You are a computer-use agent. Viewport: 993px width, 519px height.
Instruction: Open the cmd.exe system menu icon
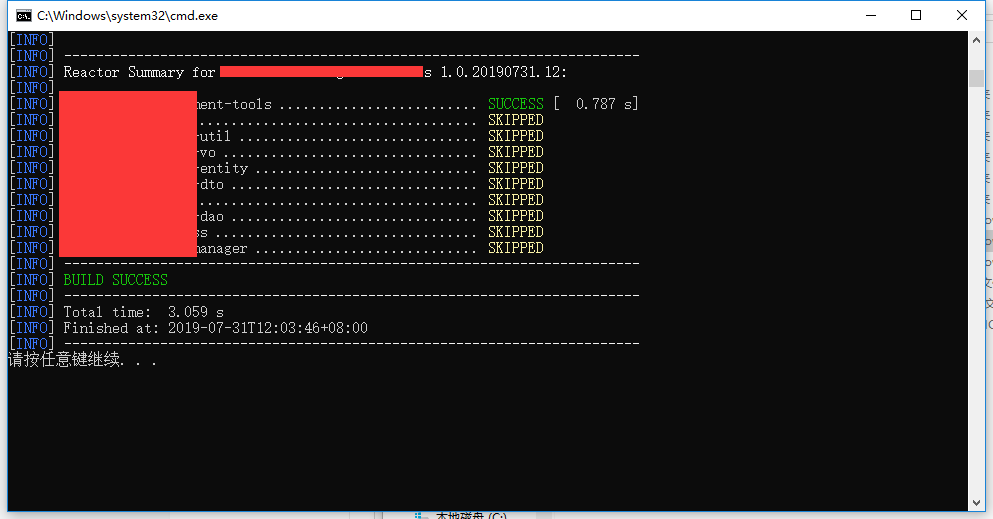tap(23, 15)
